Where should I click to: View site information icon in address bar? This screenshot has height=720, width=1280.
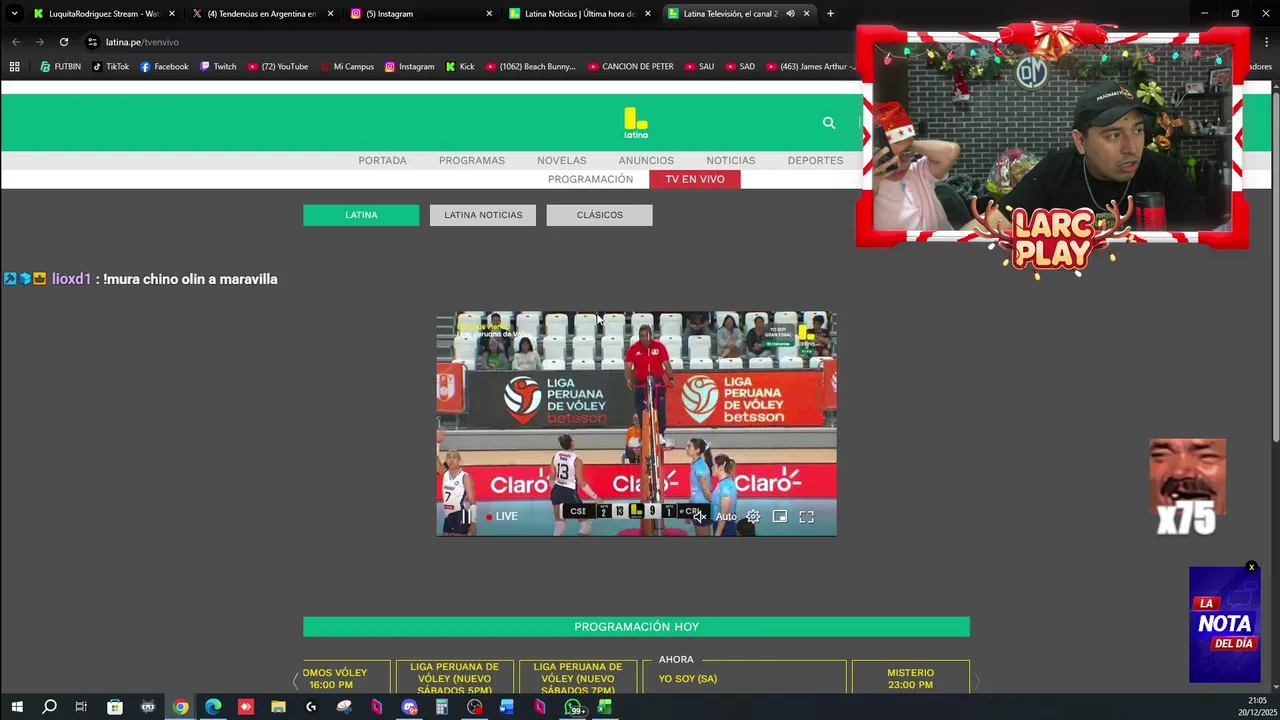pos(92,42)
